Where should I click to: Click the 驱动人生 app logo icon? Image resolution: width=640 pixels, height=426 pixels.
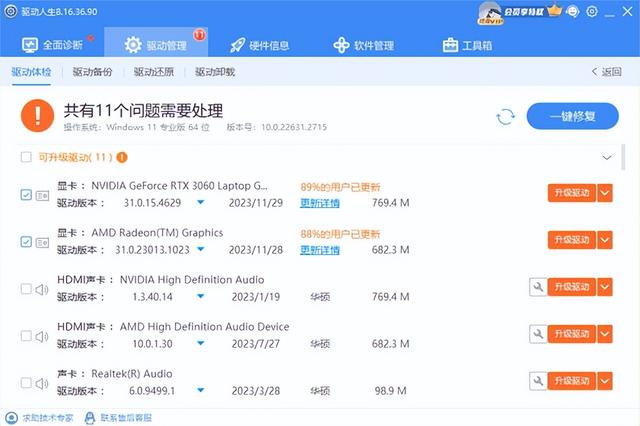(11, 11)
